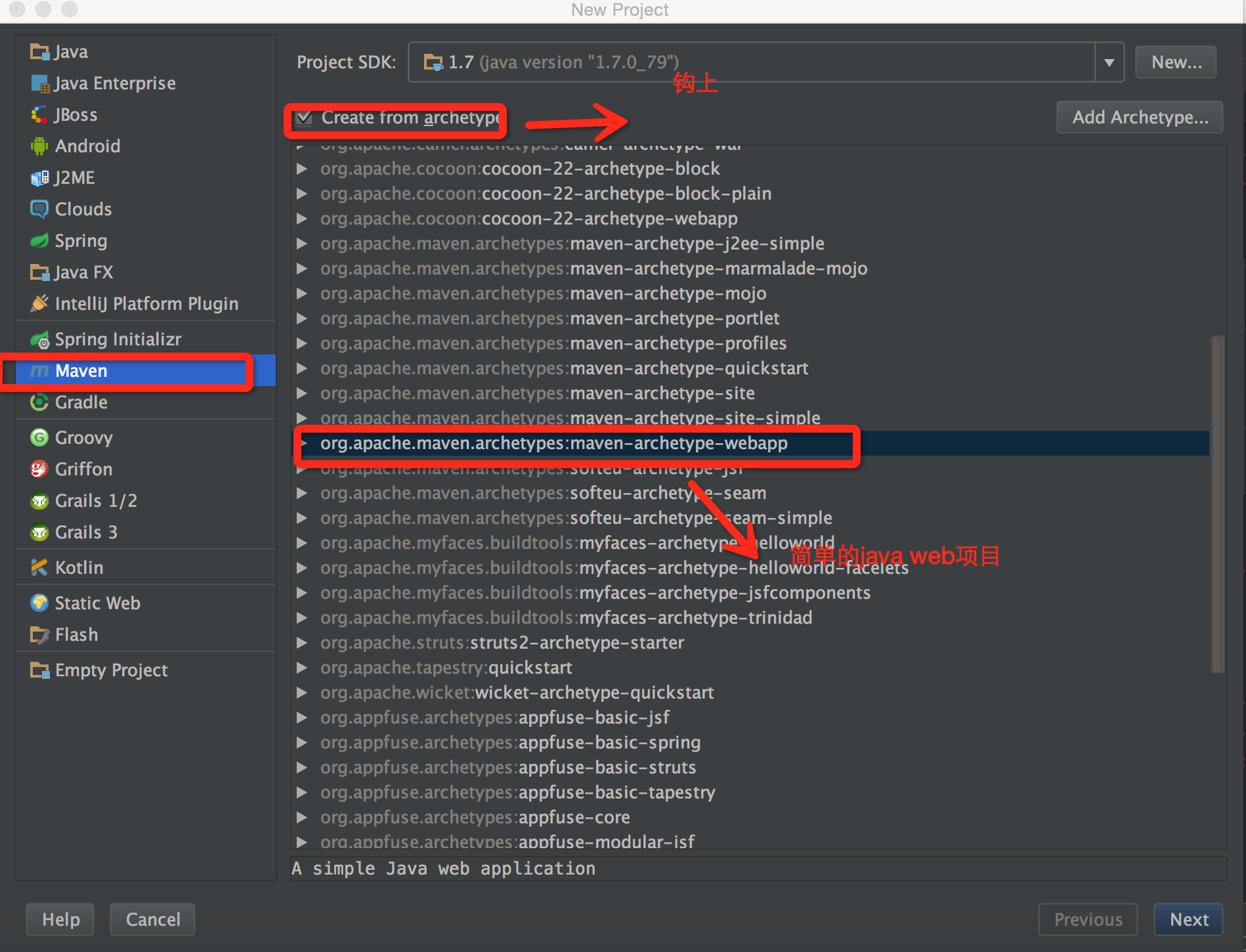The width and height of the screenshot is (1246, 952).
Task: Expand struts2-archetype-starter node
Action: [302, 643]
